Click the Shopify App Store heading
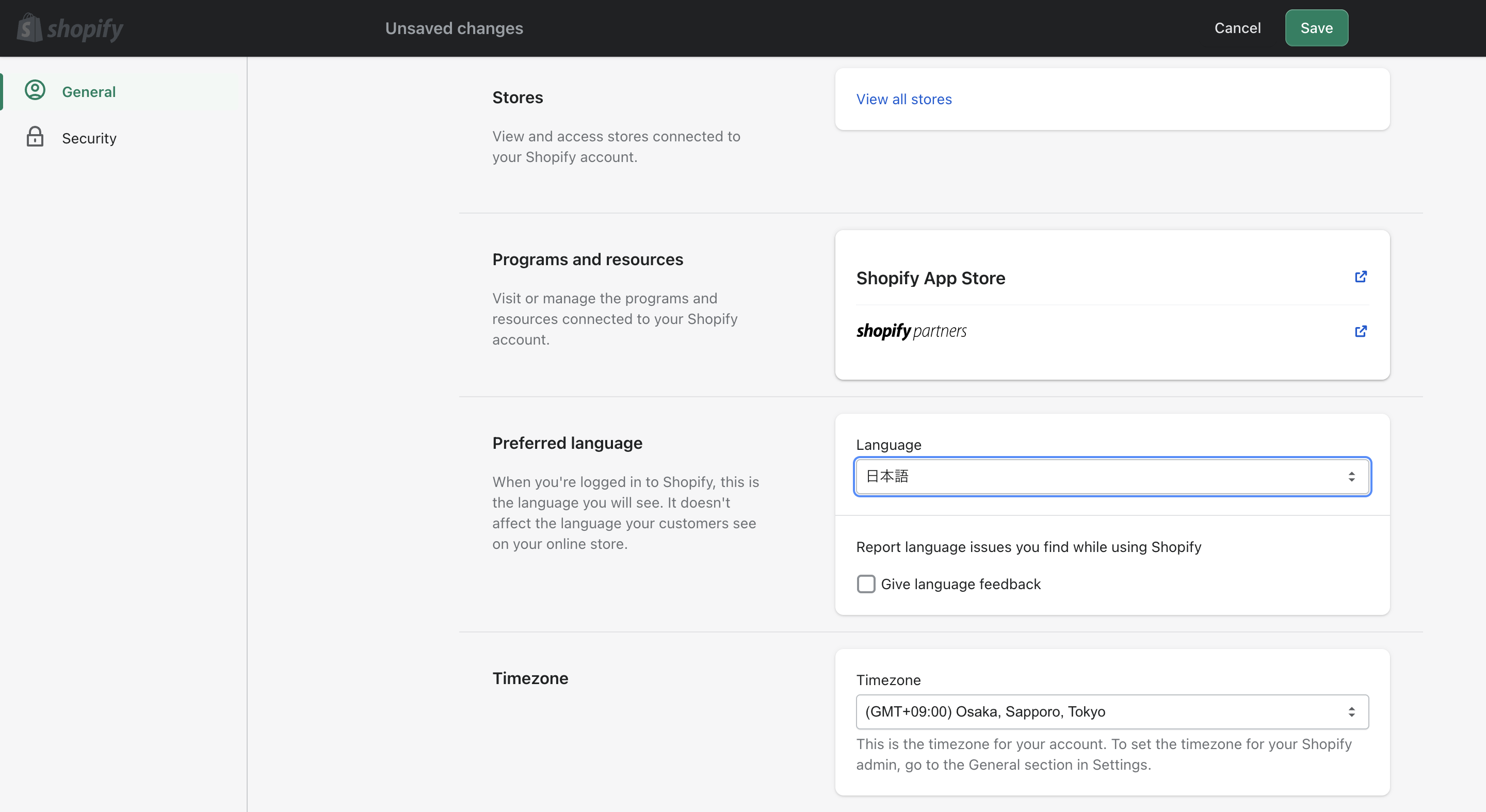The width and height of the screenshot is (1486, 812). (x=930, y=278)
